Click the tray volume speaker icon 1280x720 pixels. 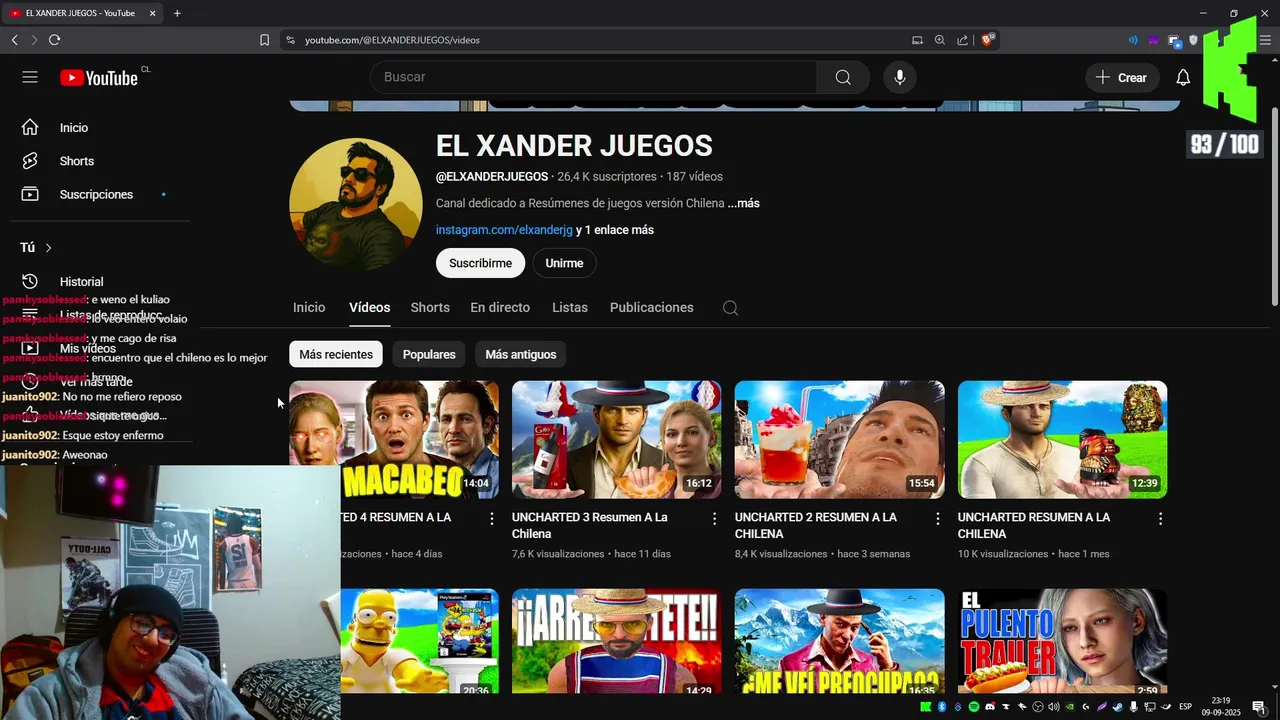tap(1054, 707)
